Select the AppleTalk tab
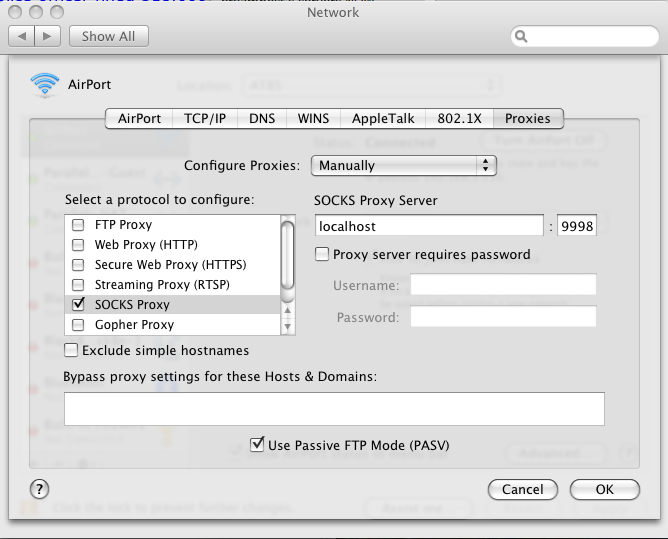 click(x=383, y=118)
